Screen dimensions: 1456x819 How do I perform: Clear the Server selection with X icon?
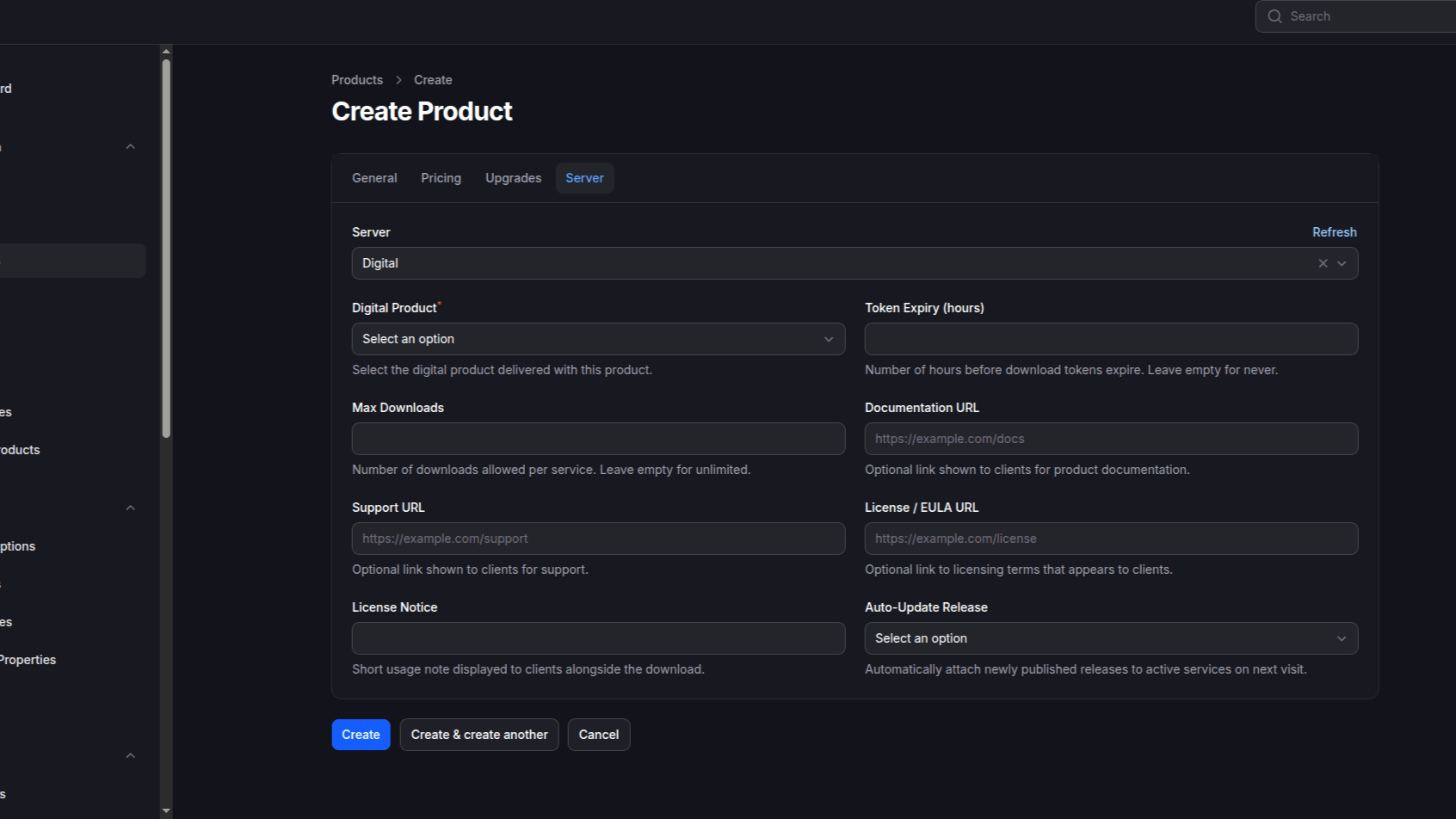point(1323,263)
